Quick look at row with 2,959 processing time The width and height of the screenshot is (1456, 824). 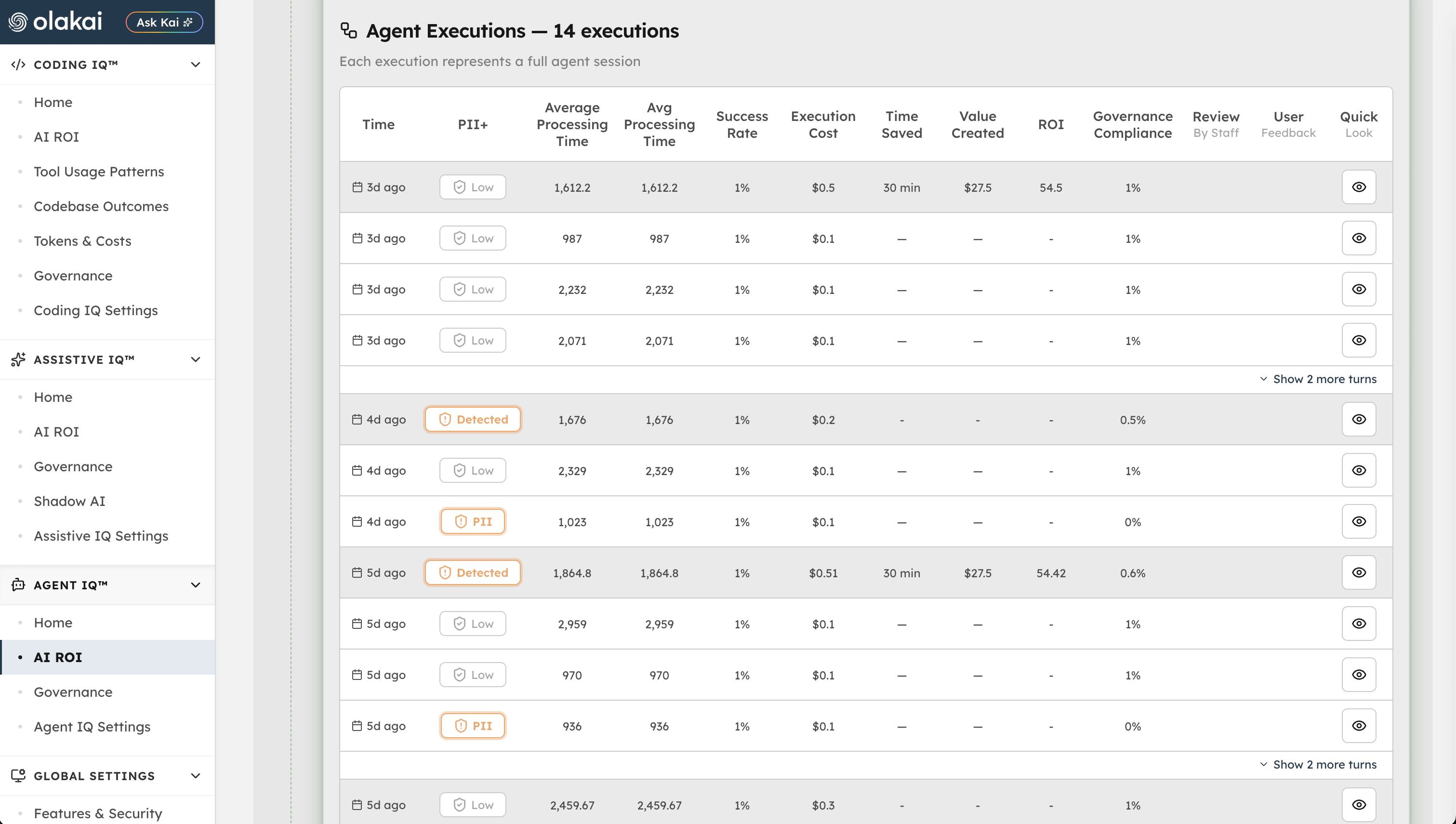point(1359,624)
